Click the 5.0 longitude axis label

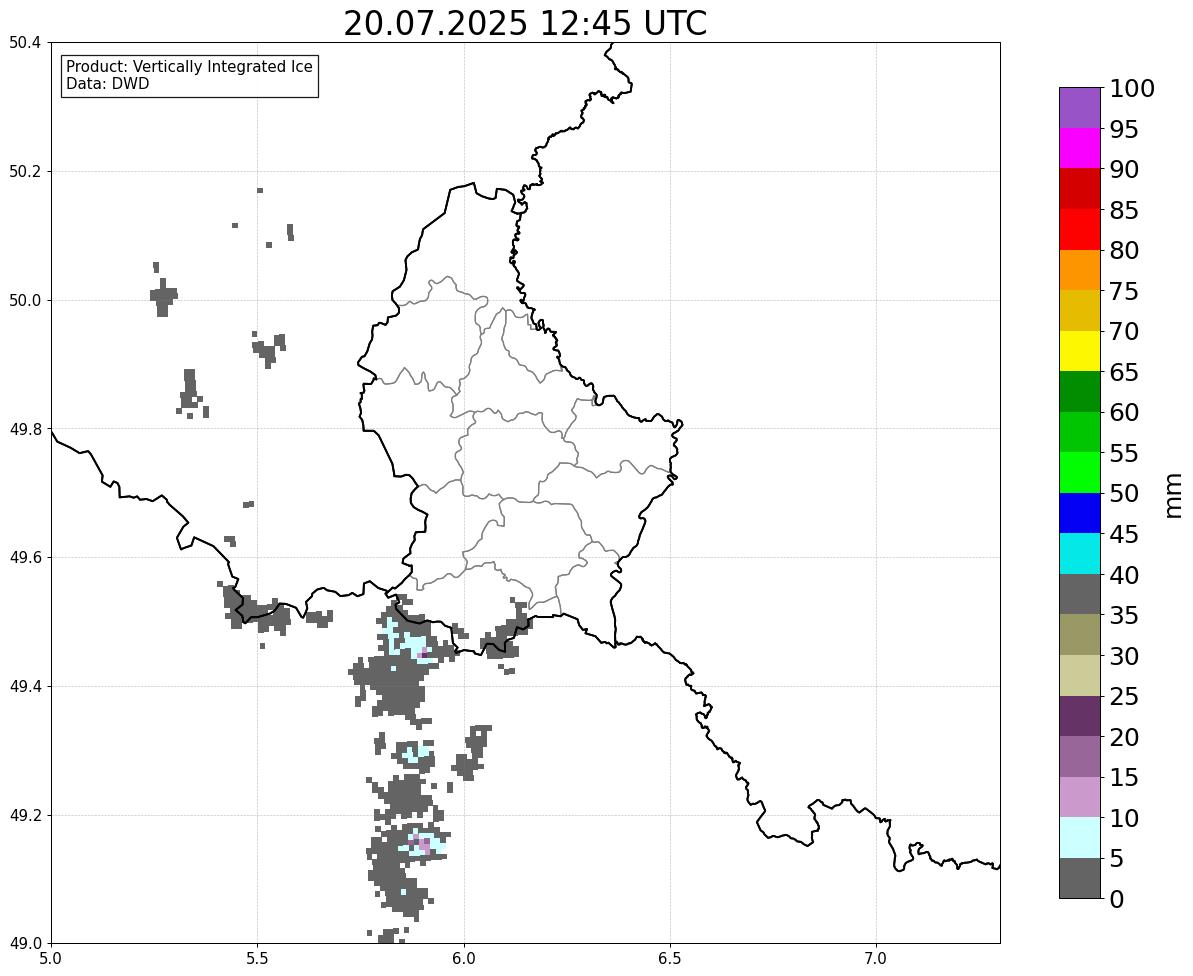(51, 959)
